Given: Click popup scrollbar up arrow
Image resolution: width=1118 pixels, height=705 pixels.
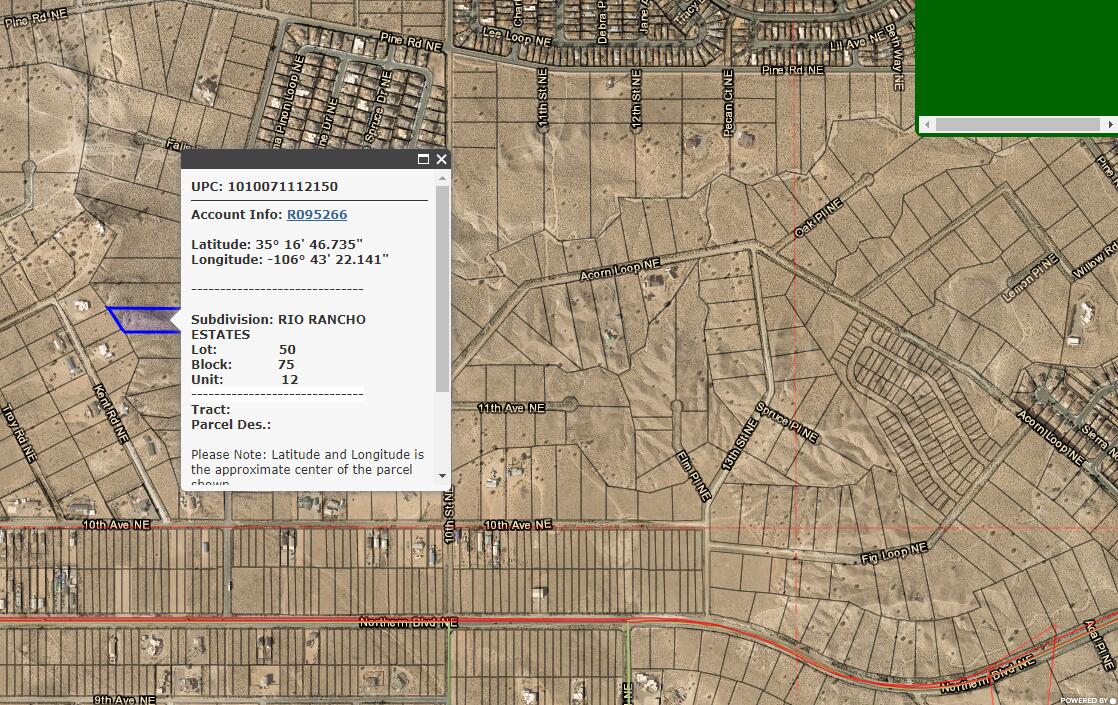Looking at the screenshot, I should coord(443,178).
